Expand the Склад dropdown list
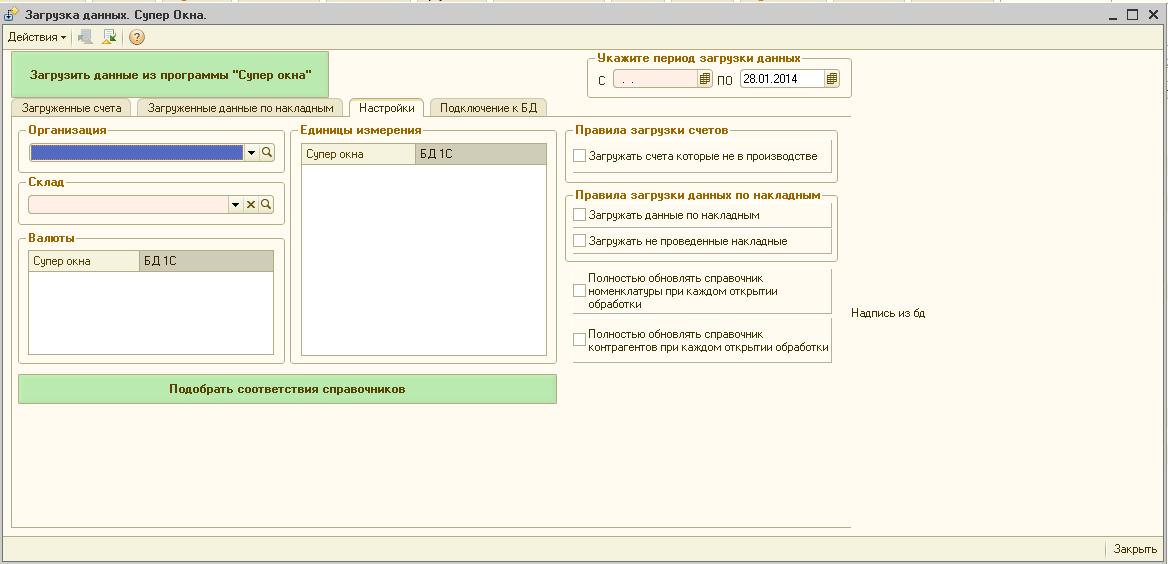The image size is (1168, 564). 236,204
